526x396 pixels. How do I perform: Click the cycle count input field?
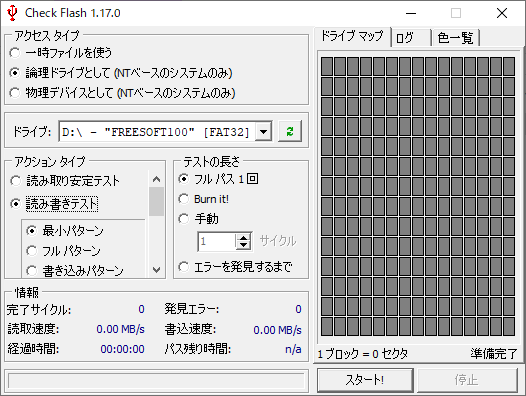(217, 242)
